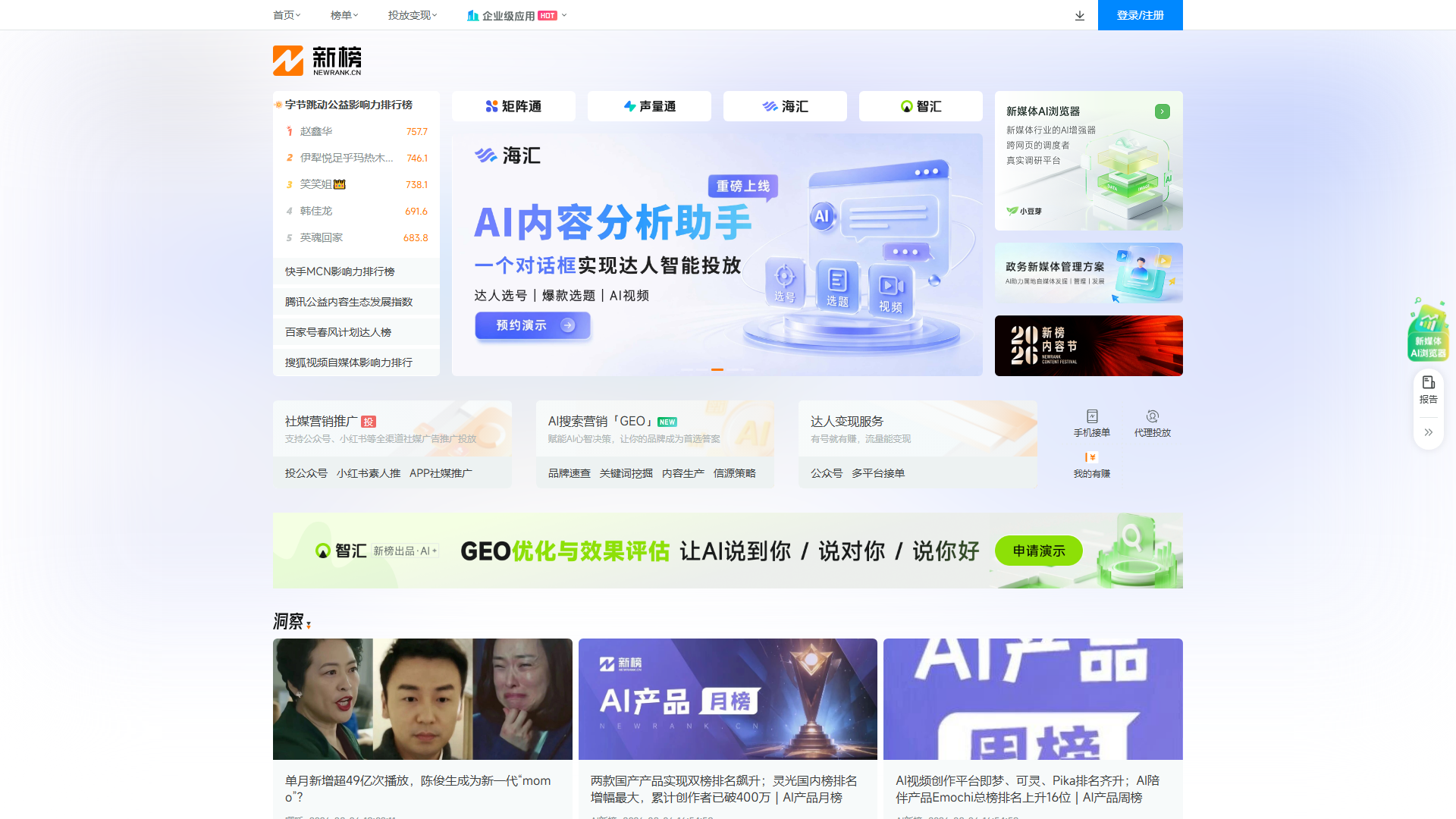
Task: Open the 政务新媒体管理方案 banner
Action: [x=1089, y=273]
